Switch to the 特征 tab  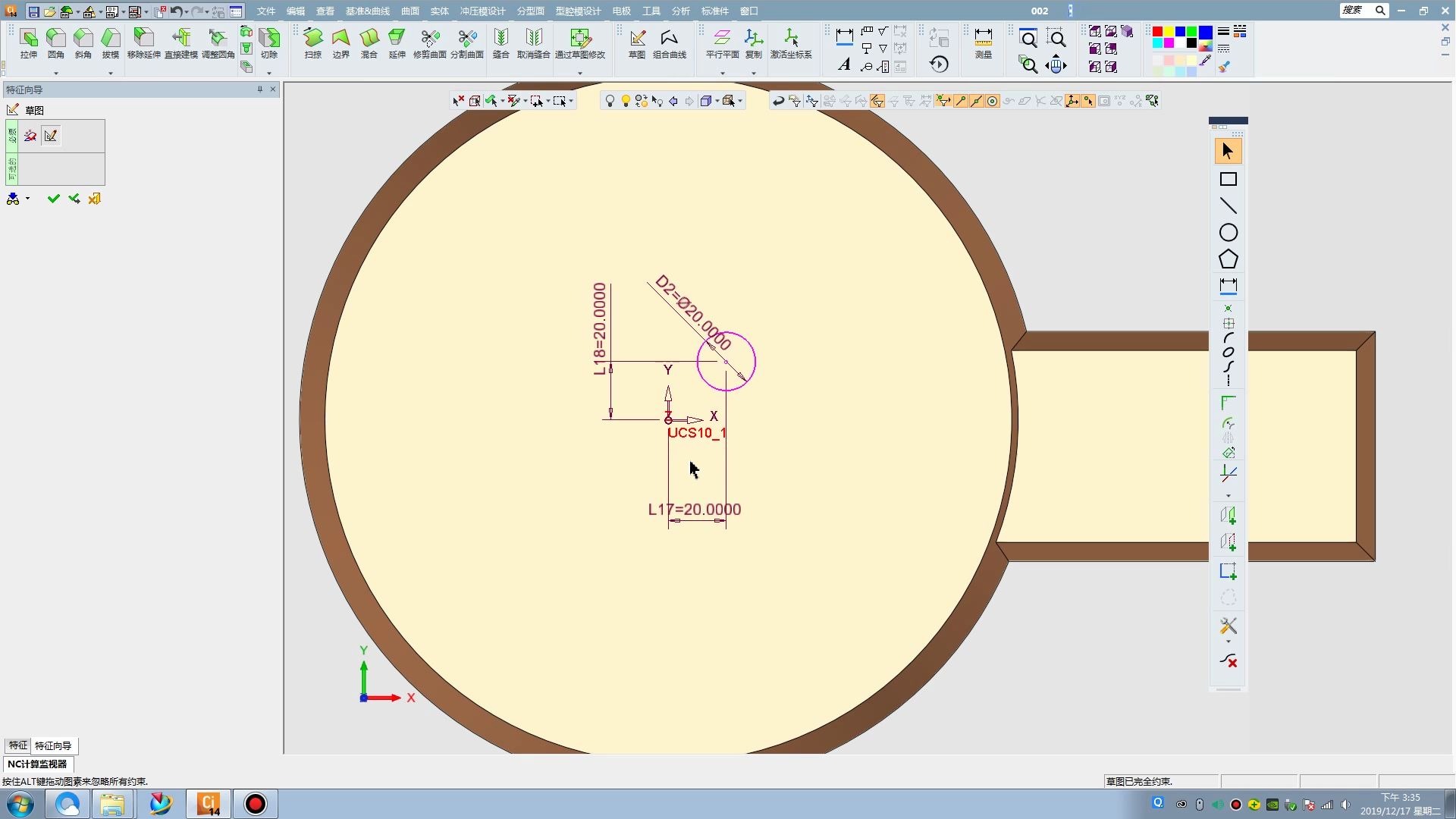[17, 745]
